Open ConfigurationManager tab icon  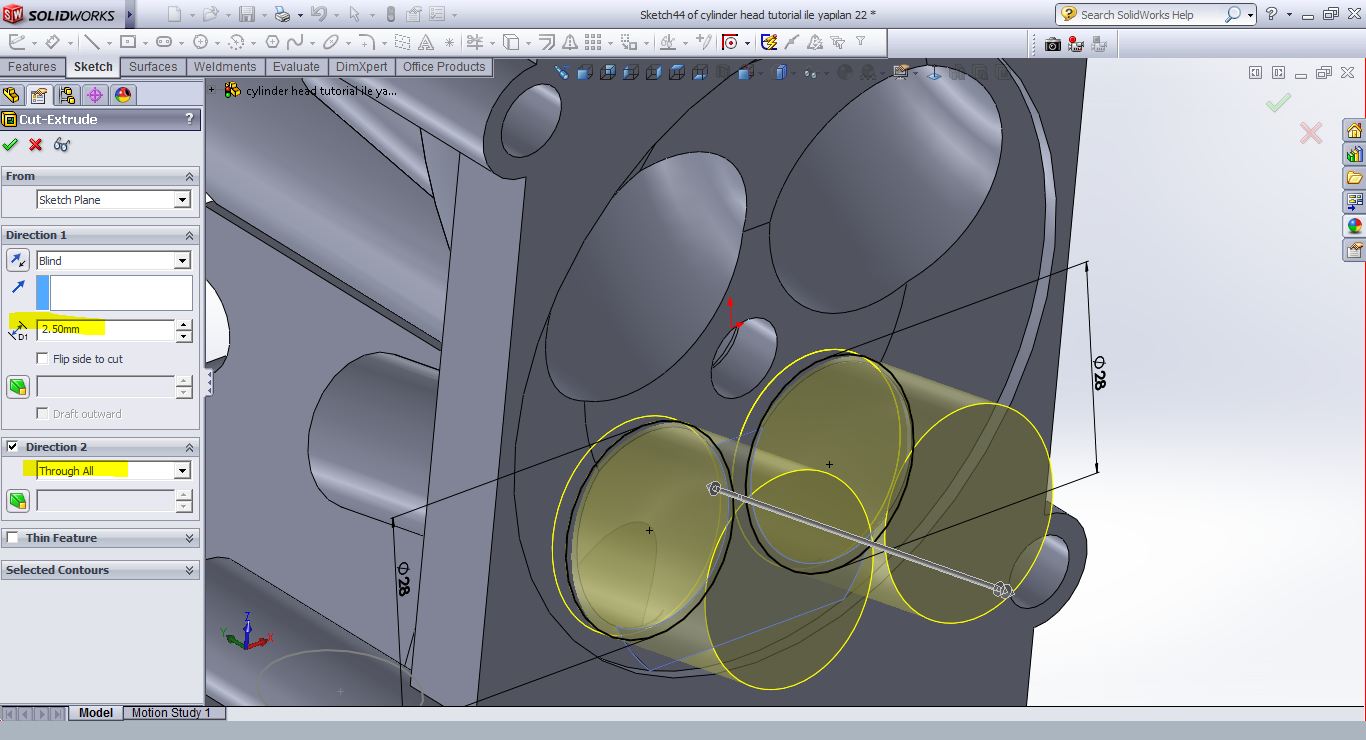67,95
